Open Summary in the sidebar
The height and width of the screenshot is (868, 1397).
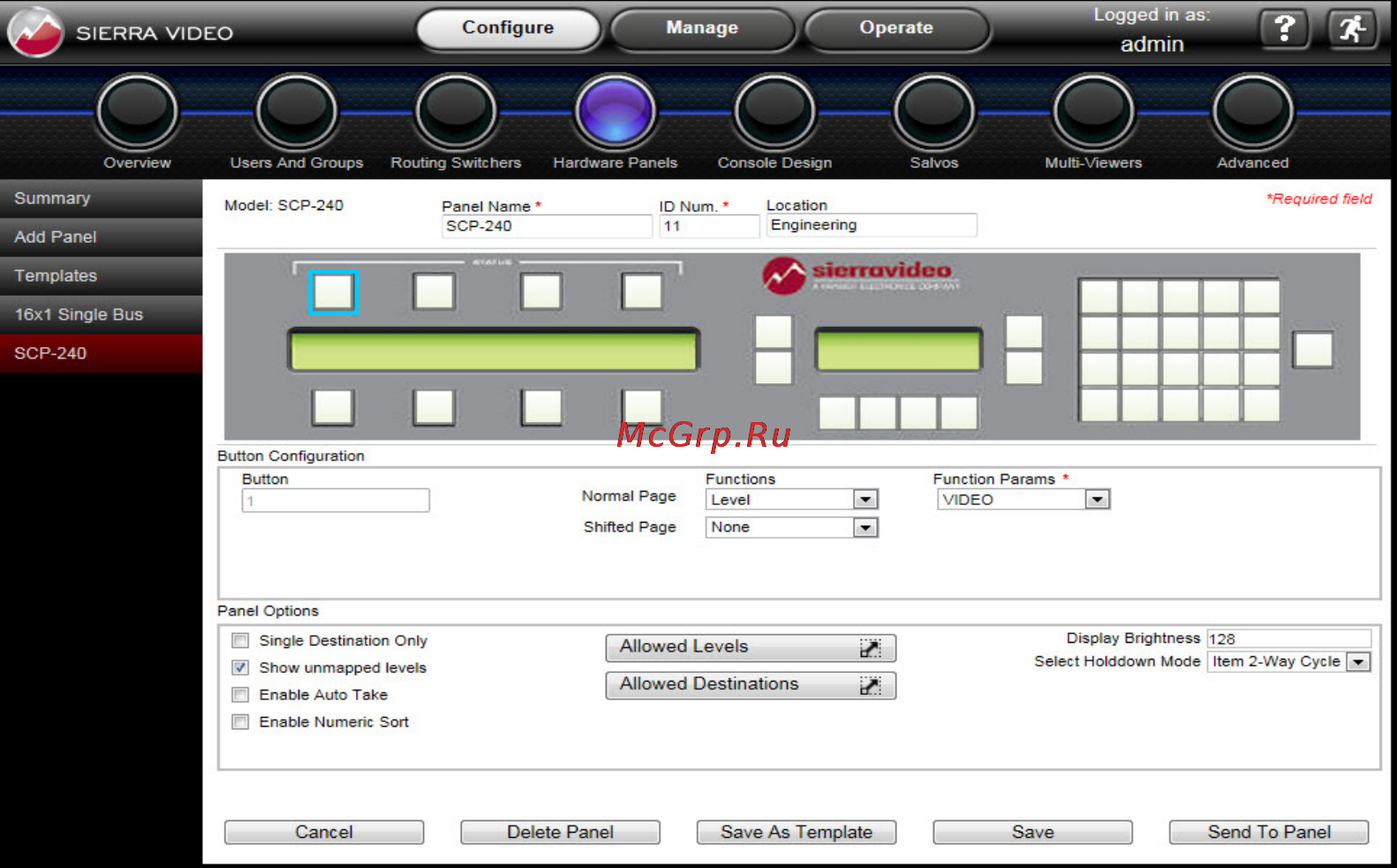tap(102, 199)
